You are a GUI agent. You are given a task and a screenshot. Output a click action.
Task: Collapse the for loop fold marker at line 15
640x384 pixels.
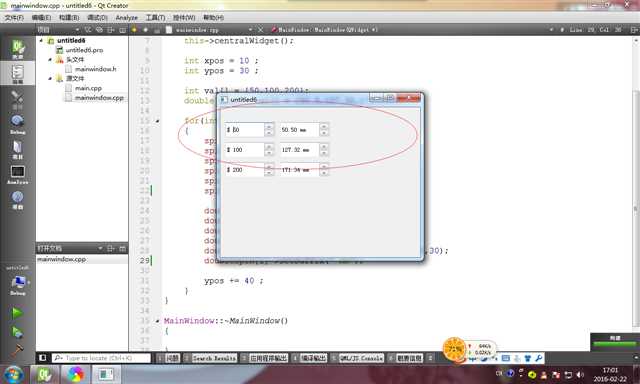[x=157, y=121]
